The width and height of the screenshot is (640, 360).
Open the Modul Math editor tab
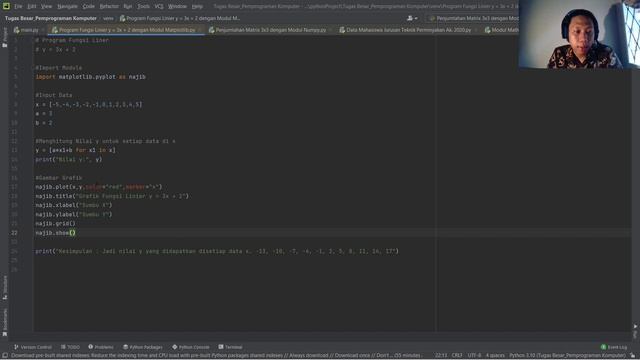[x=501, y=30]
